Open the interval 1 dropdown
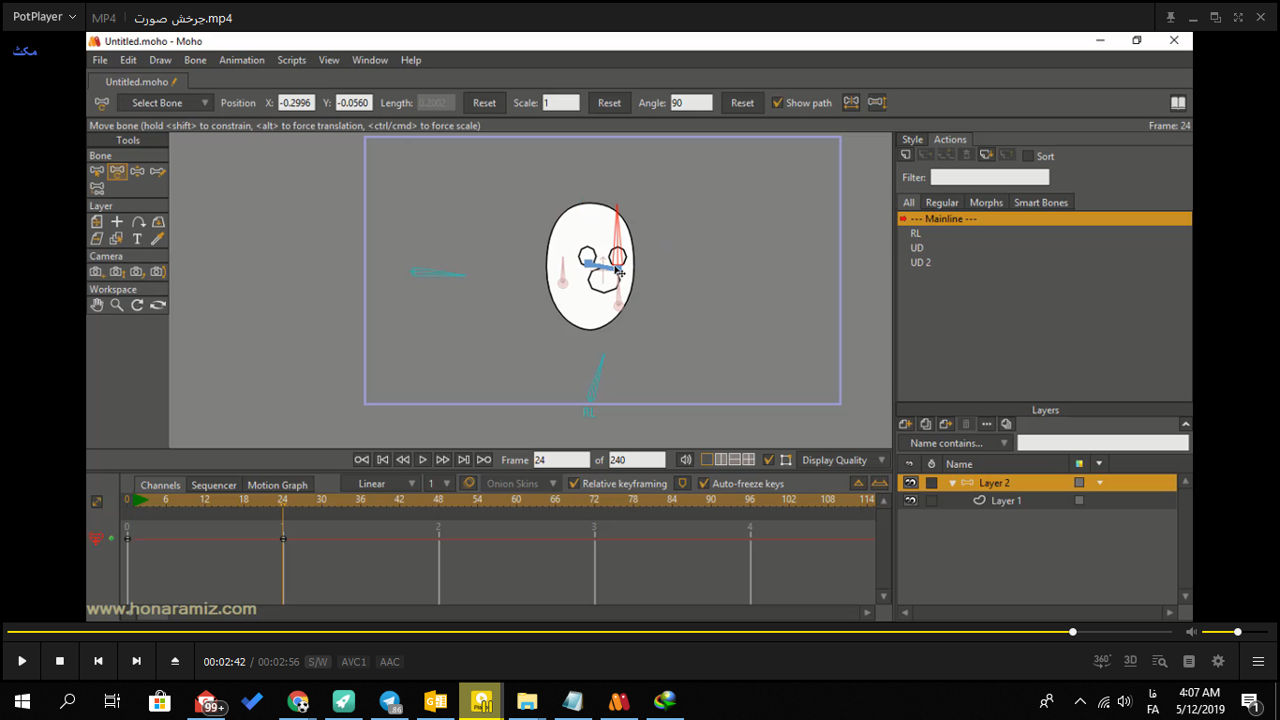 tap(437, 483)
